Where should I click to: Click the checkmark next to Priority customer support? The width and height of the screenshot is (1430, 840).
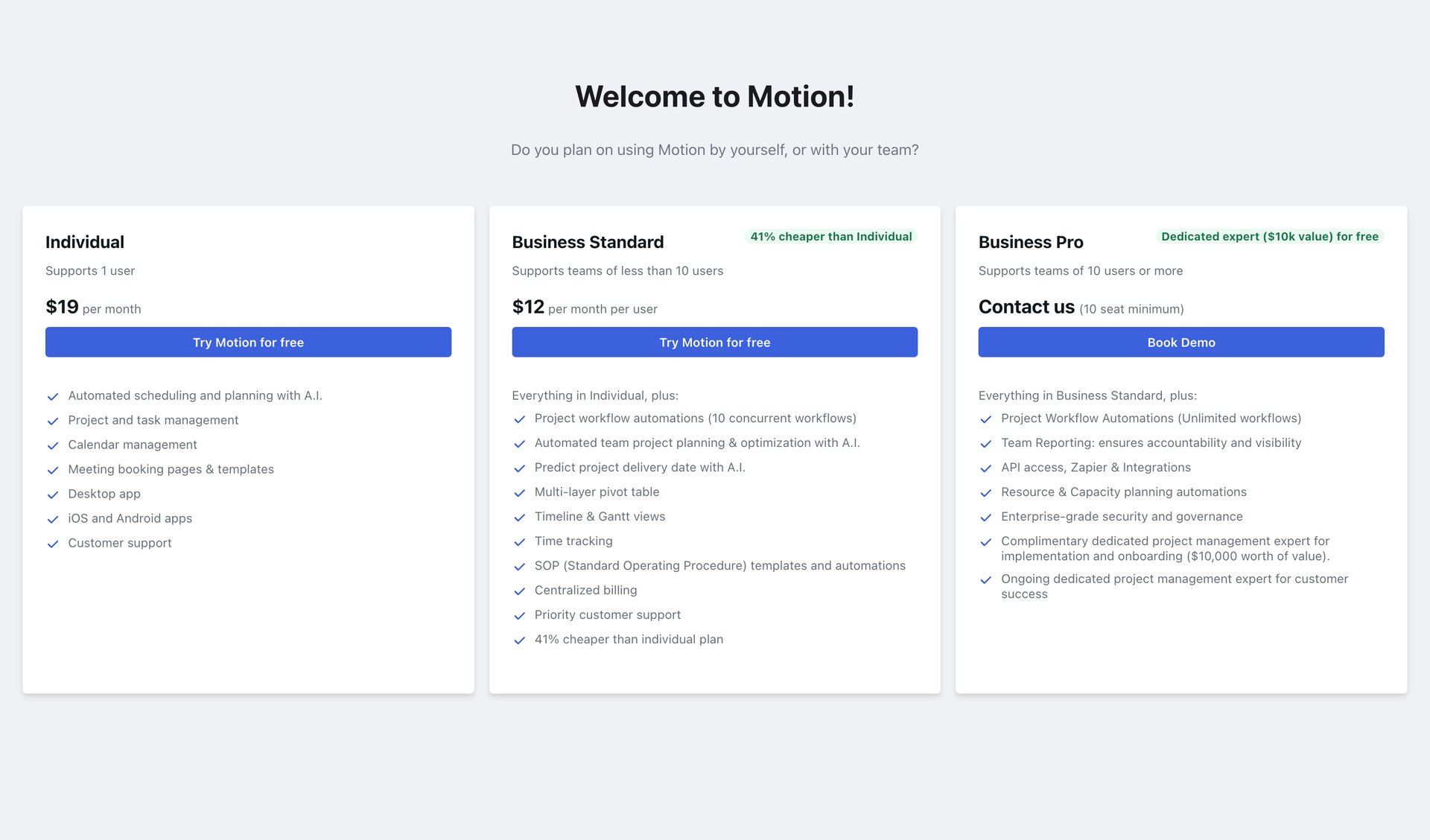520,615
